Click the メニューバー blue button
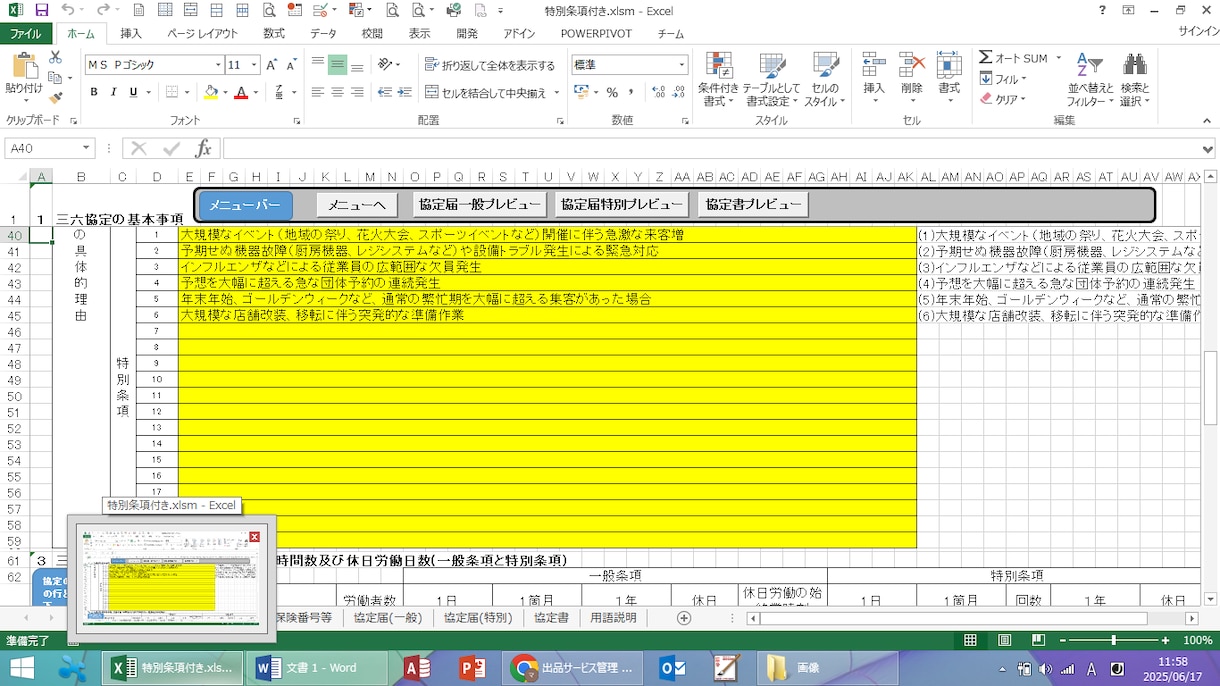The height and width of the screenshot is (686, 1220). click(246, 205)
